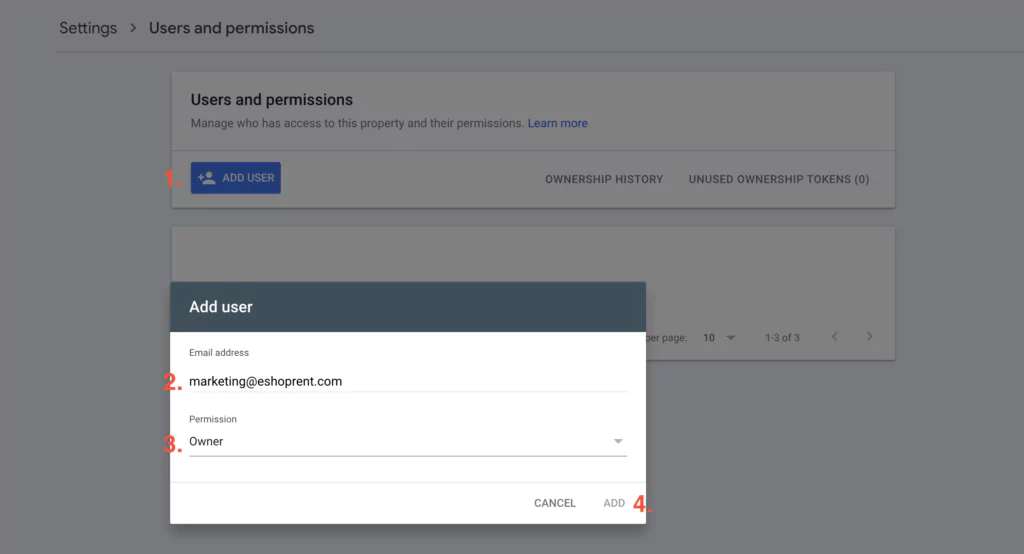Go back to Settings in the breadcrumb
This screenshot has width=1024, height=554.
point(88,28)
